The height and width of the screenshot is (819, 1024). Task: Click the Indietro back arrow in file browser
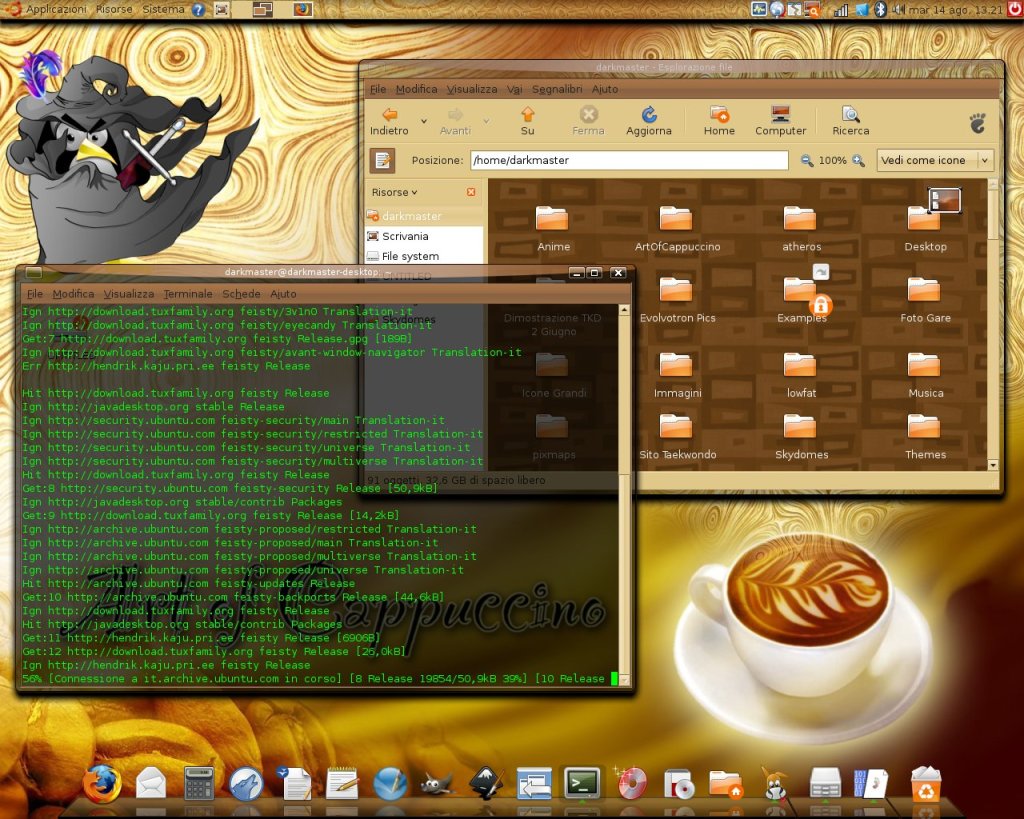click(389, 121)
